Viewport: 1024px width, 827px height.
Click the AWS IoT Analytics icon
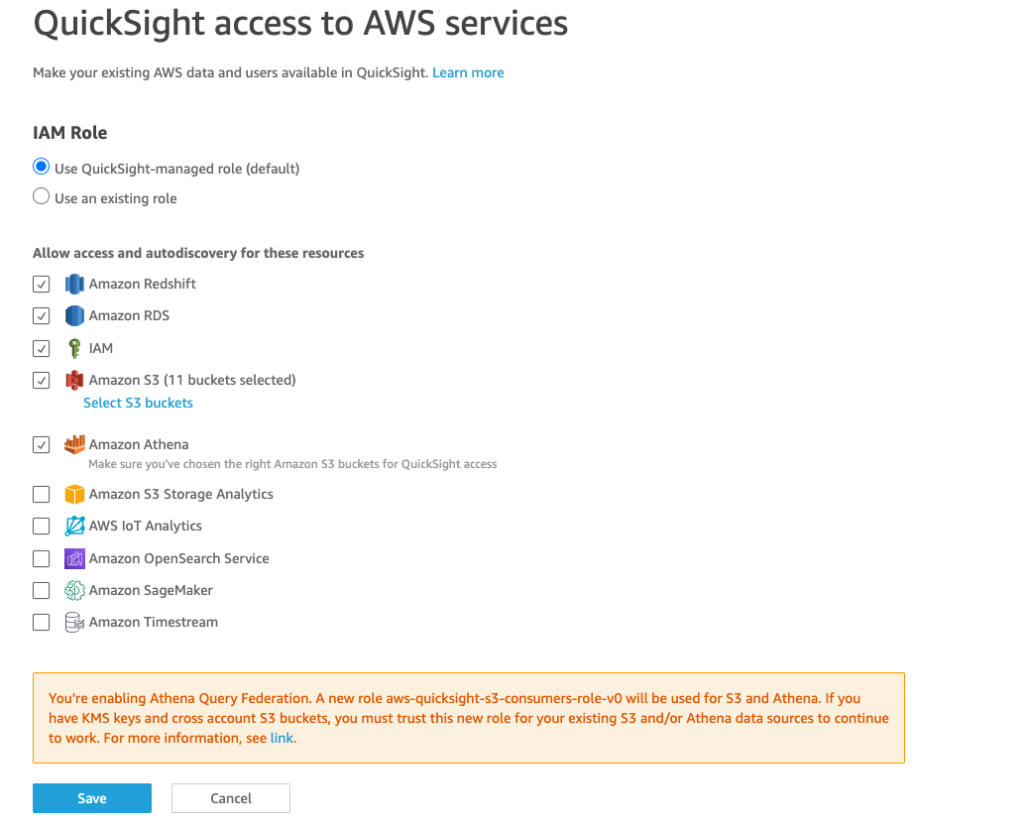pos(73,526)
